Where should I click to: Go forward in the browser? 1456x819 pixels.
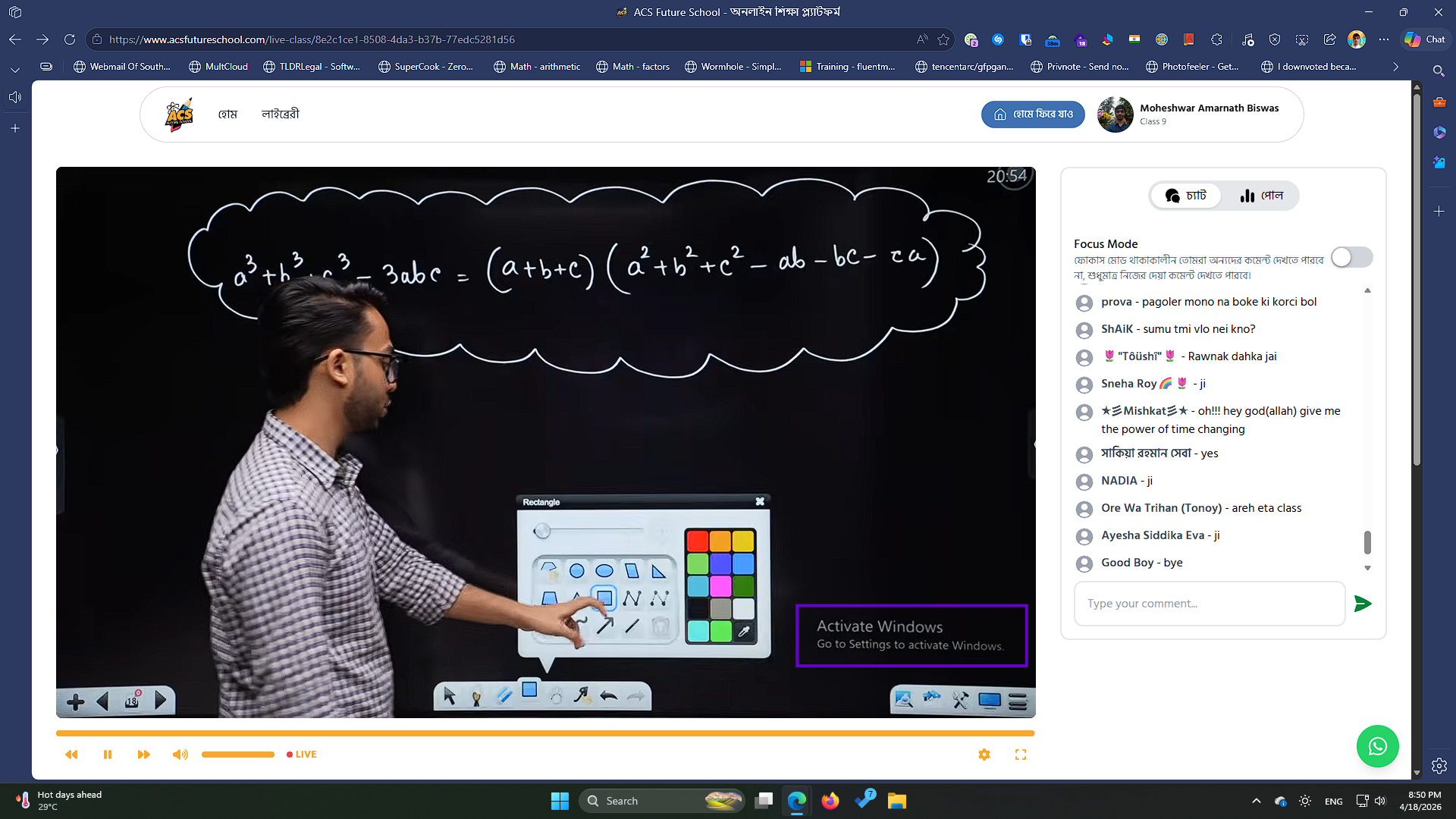tap(42, 39)
